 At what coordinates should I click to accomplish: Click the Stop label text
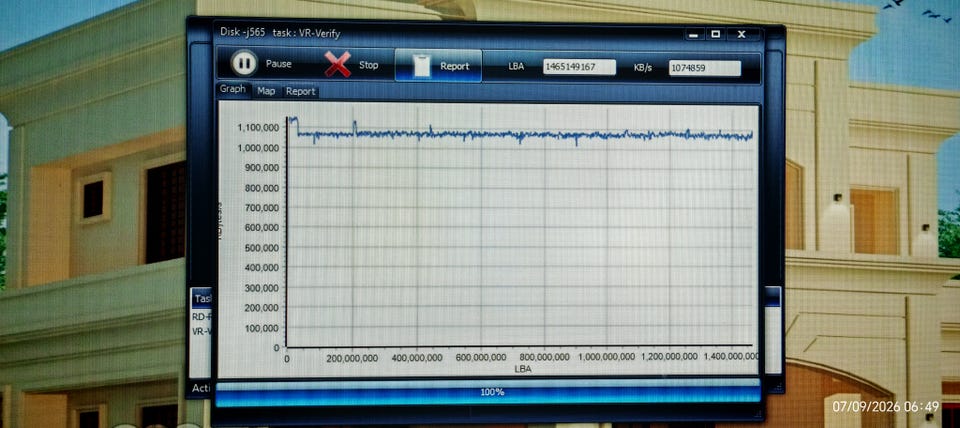pos(369,65)
